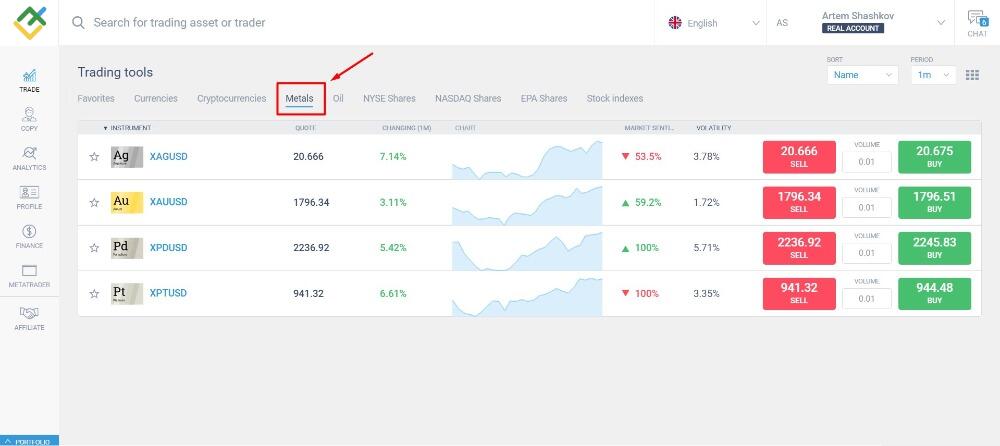Click the XPTUSD volume input field

coord(867,298)
